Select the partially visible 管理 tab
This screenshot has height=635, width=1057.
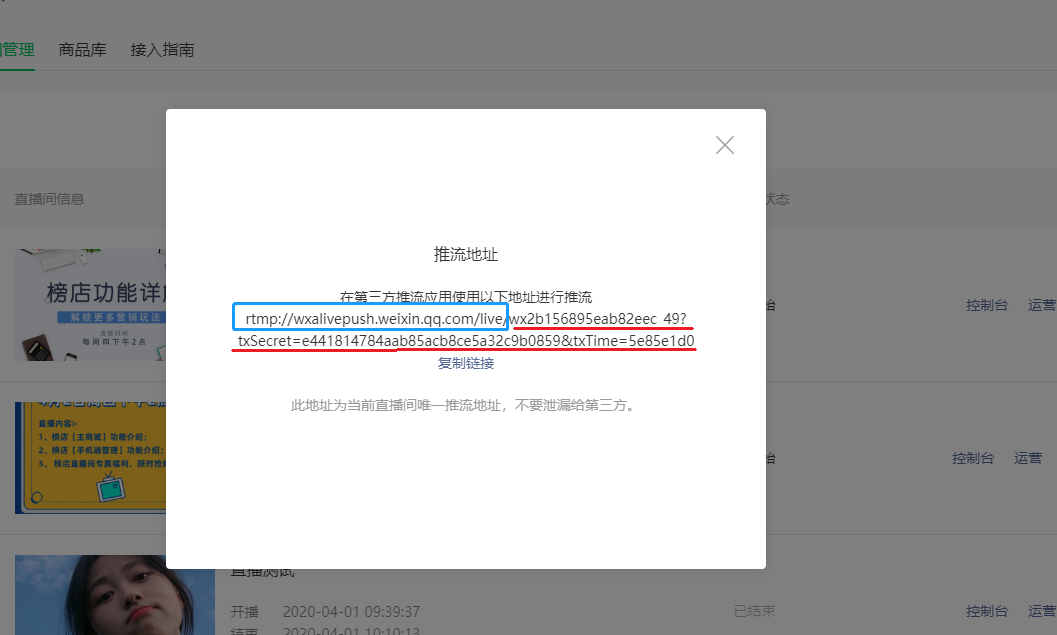coord(17,49)
